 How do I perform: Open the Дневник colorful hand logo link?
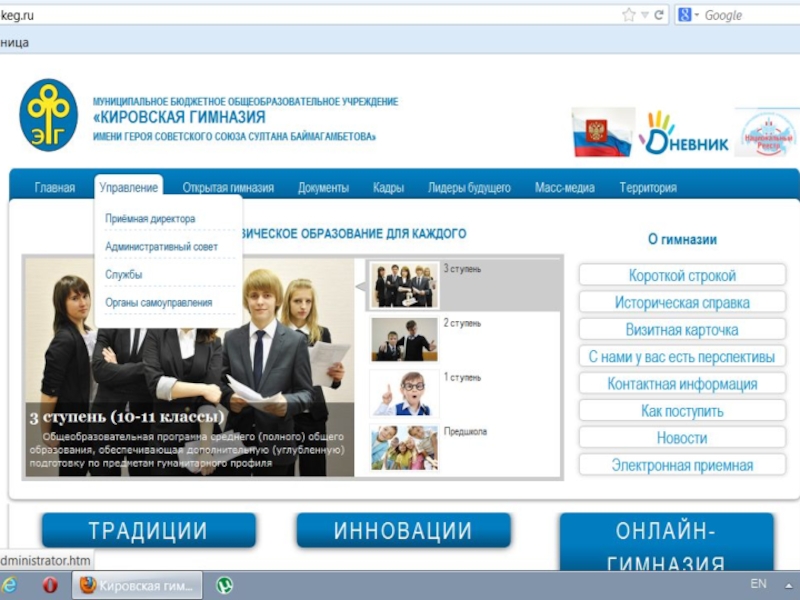point(684,134)
